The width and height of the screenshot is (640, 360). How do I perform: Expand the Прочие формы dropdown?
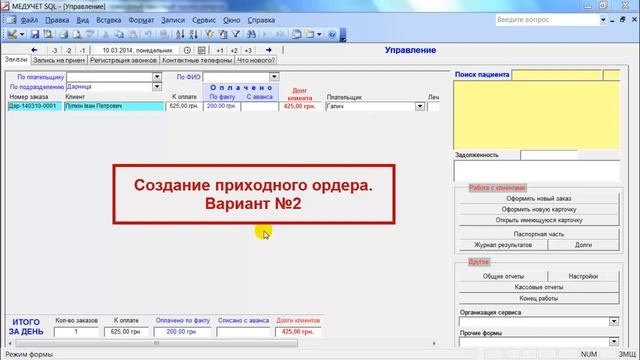tap(614, 342)
